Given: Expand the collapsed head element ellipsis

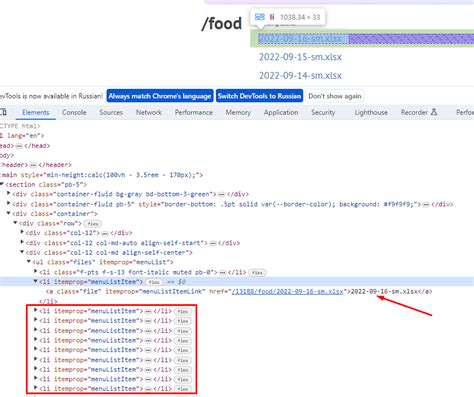Looking at the screenshot, I should point(19,146).
